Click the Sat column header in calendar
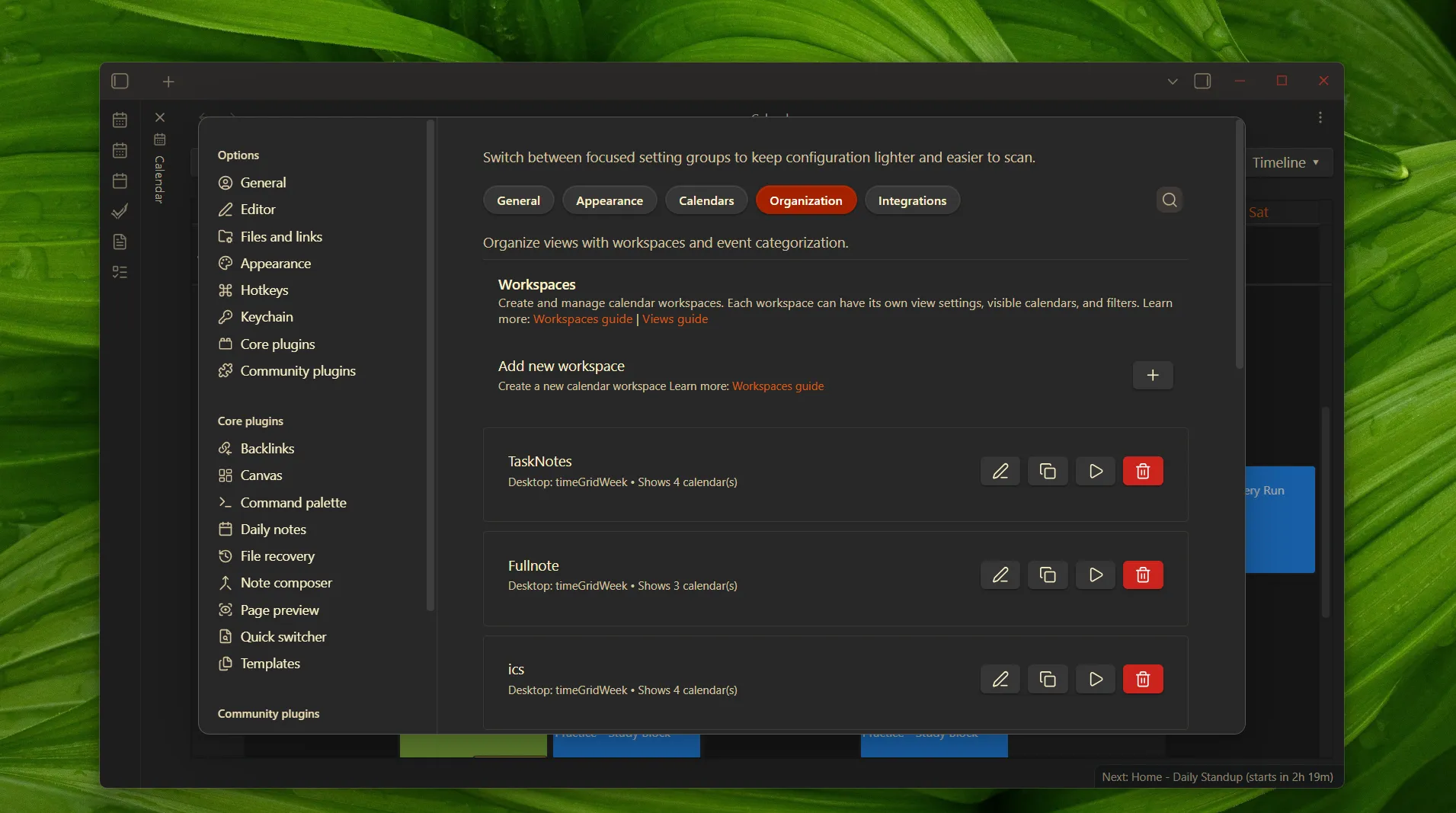The image size is (1456, 813). click(1259, 213)
